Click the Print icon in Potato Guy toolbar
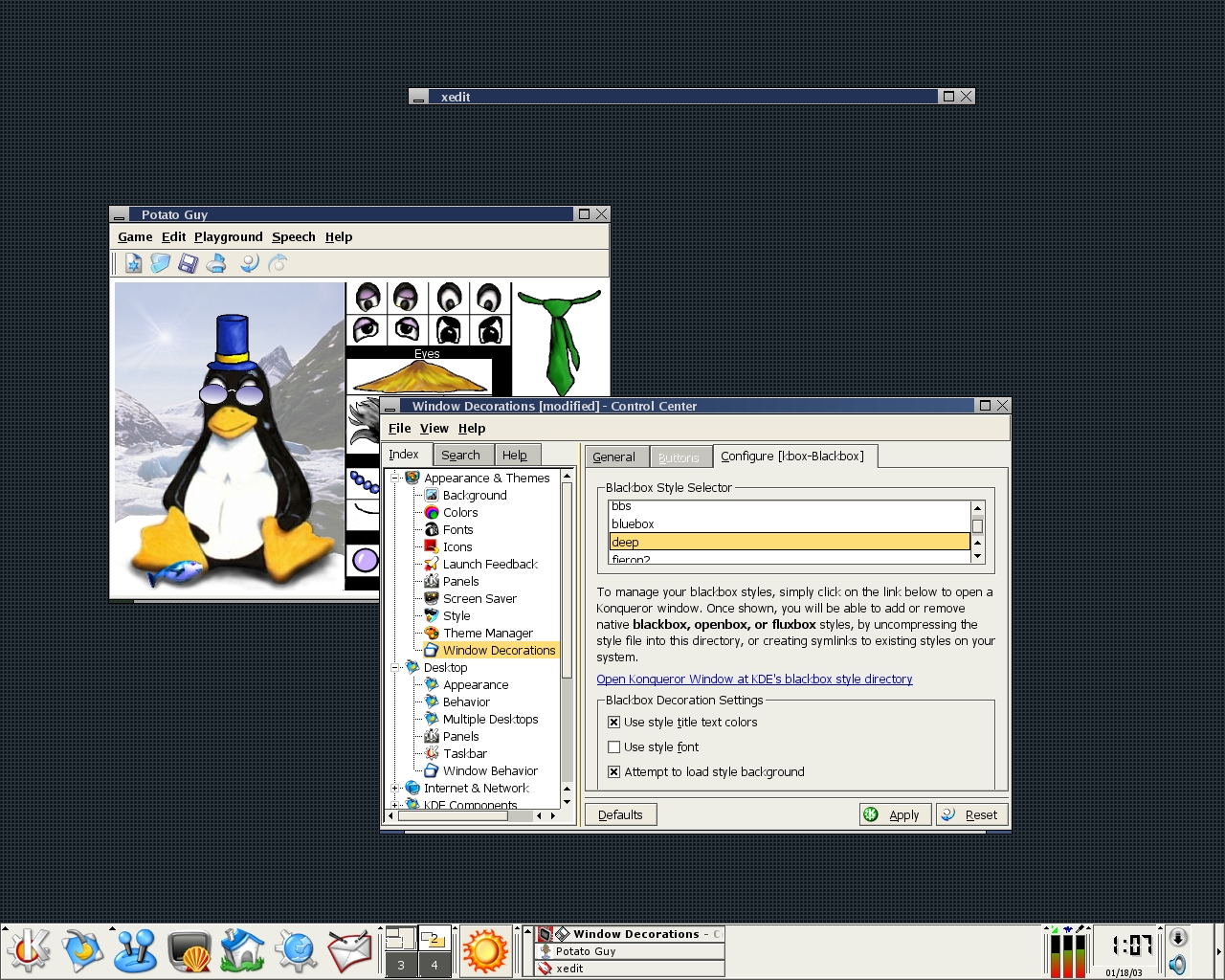The width and height of the screenshot is (1225, 980). pyautogui.click(x=216, y=263)
